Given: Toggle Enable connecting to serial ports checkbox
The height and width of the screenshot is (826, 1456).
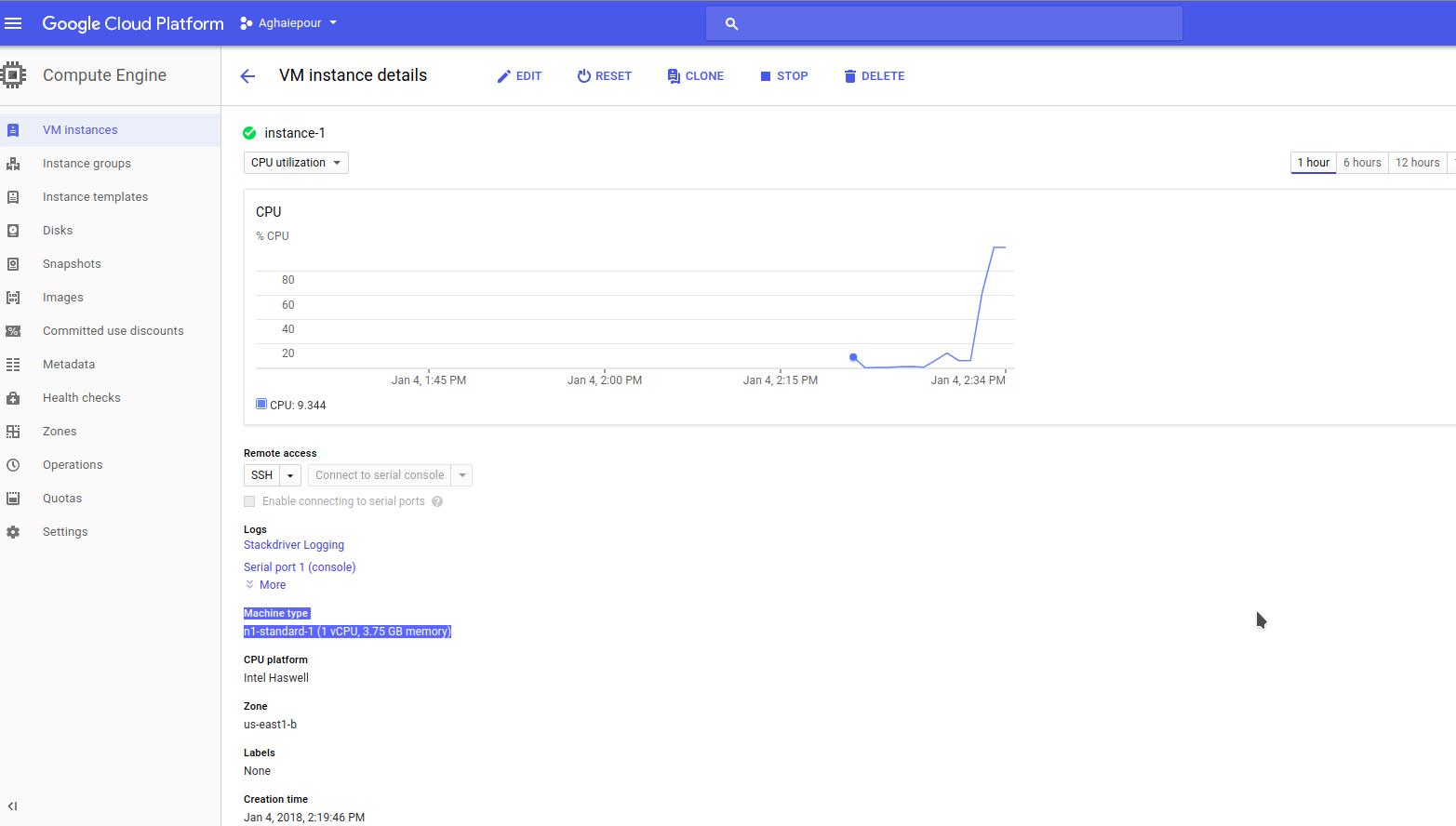Looking at the screenshot, I should (249, 501).
